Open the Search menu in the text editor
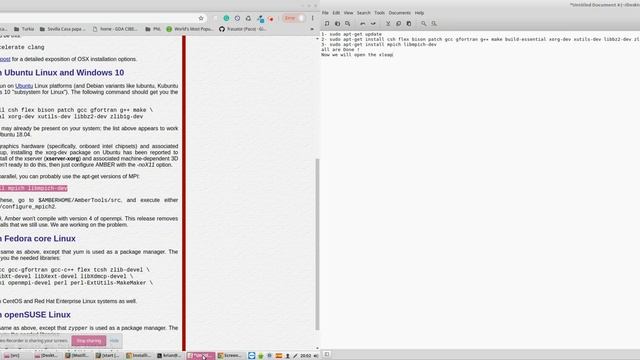This screenshot has height=360, width=640. pyautogui.click(x=363, y=13)
